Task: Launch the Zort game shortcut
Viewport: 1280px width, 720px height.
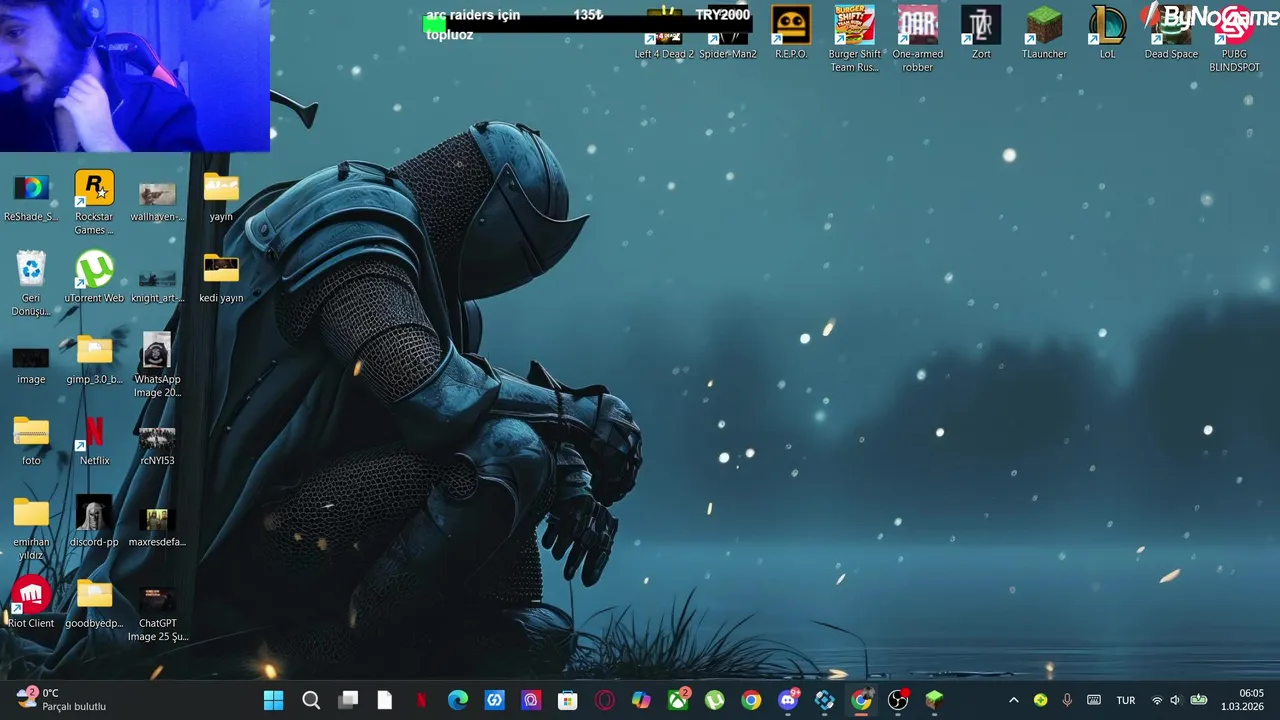Action: click(981, 33)
